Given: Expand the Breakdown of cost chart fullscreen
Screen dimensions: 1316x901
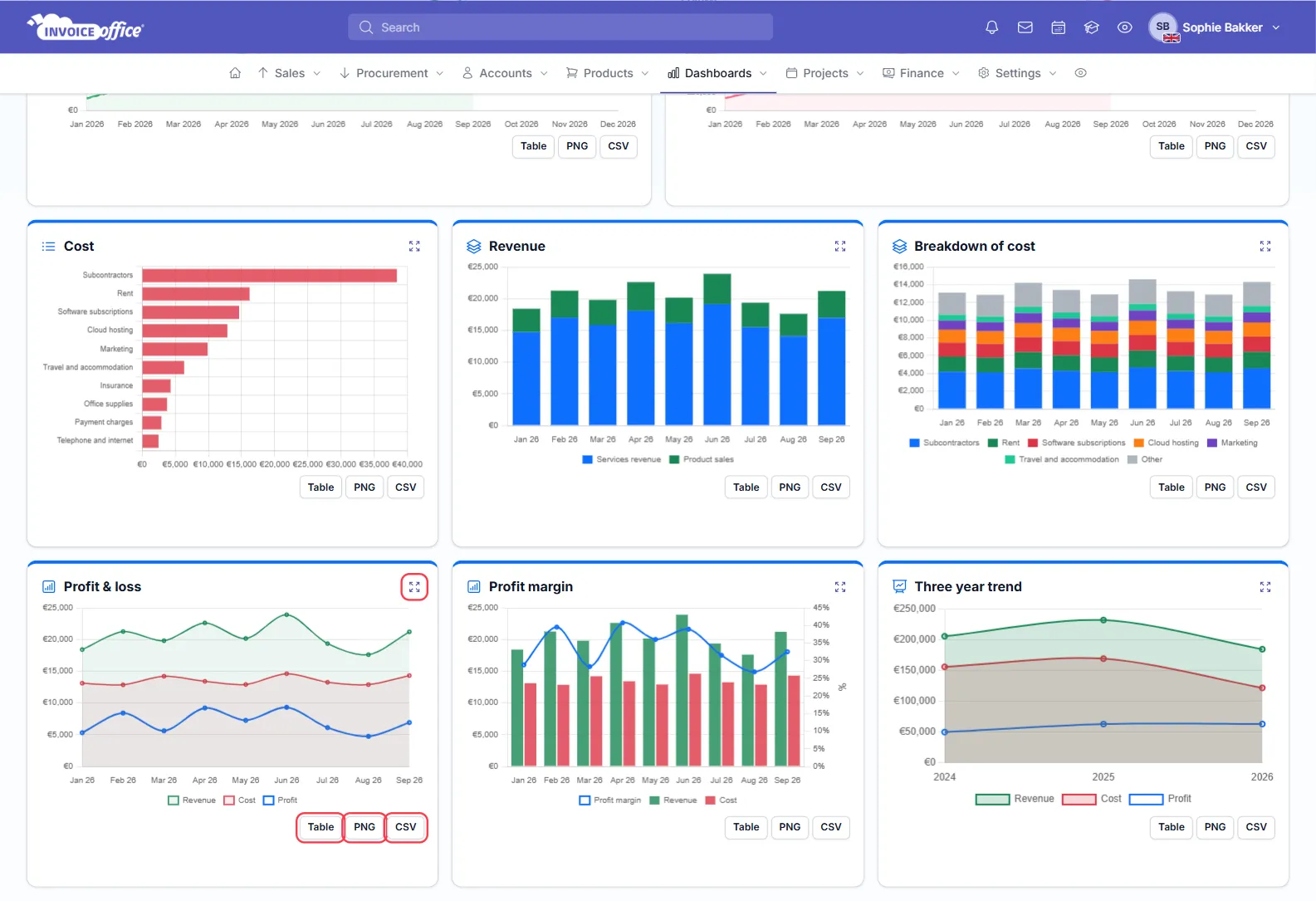Looking at the screenshot, I should click(1265, 247).
